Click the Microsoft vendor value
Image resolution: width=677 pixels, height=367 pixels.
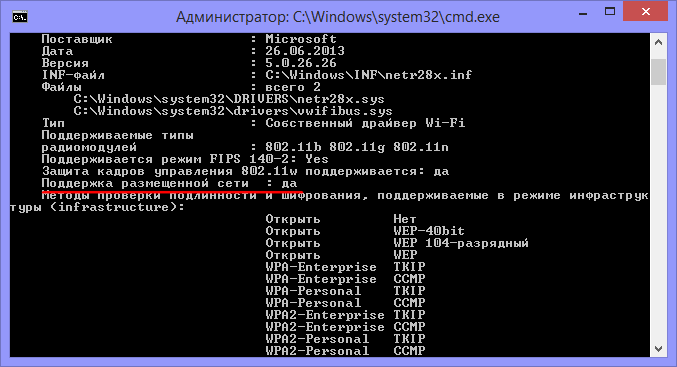[301, 39]
